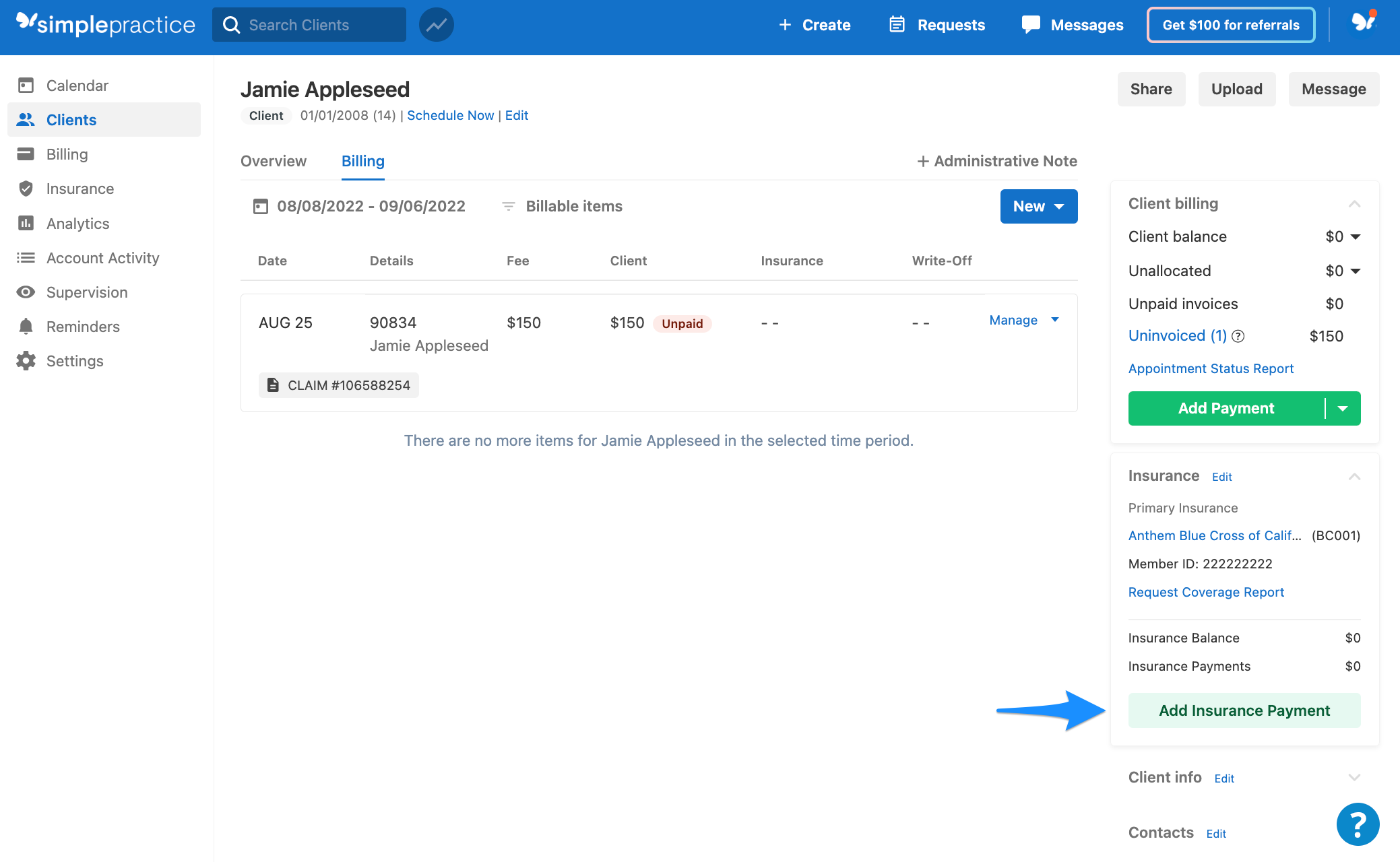The image size is (1400, 862).
Task: Click Edit next to Contacts
Action: pos(1216,834)
